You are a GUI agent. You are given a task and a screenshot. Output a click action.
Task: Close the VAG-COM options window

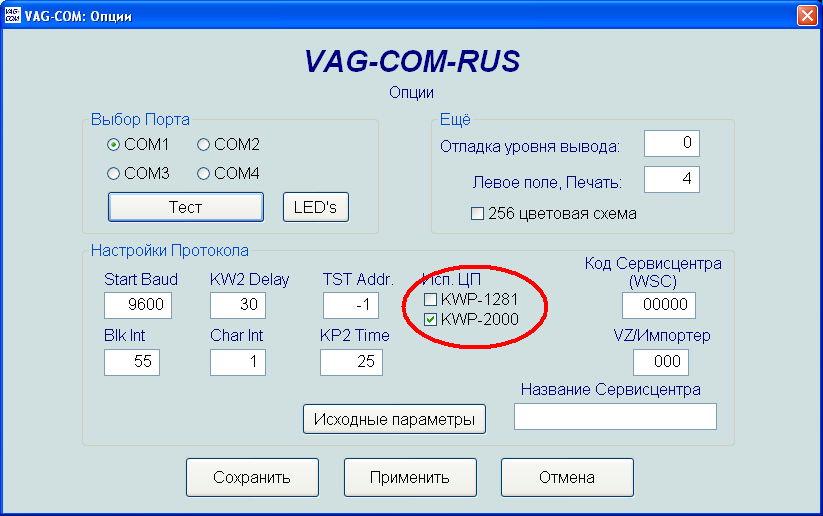tap(806, 16)
